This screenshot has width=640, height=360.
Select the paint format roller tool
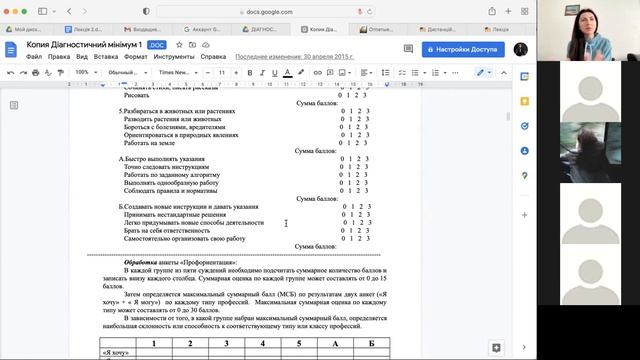(60, 73)
